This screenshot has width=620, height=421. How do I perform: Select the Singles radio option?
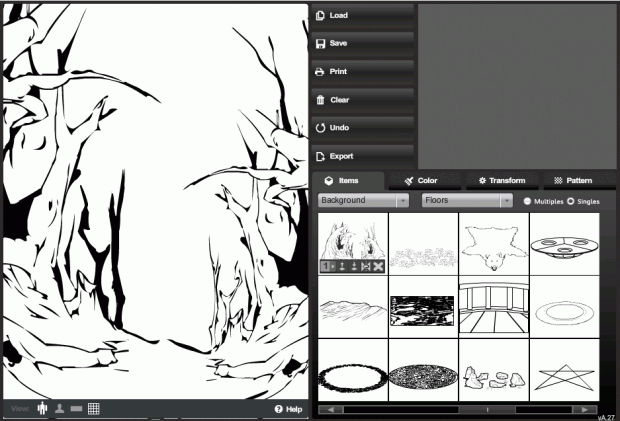click(x=571, y=201)
